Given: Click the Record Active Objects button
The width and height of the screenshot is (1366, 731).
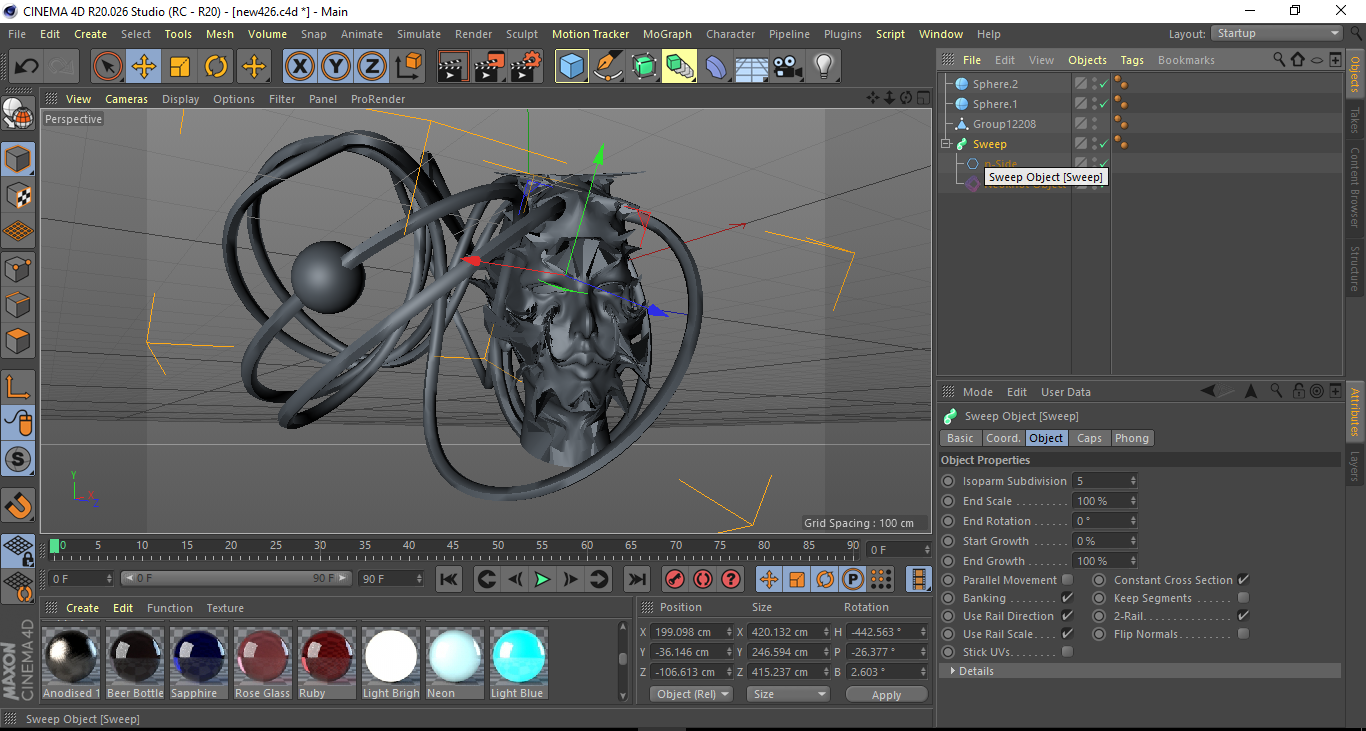Looking at the screenshot, I should (x=675, y=579).
